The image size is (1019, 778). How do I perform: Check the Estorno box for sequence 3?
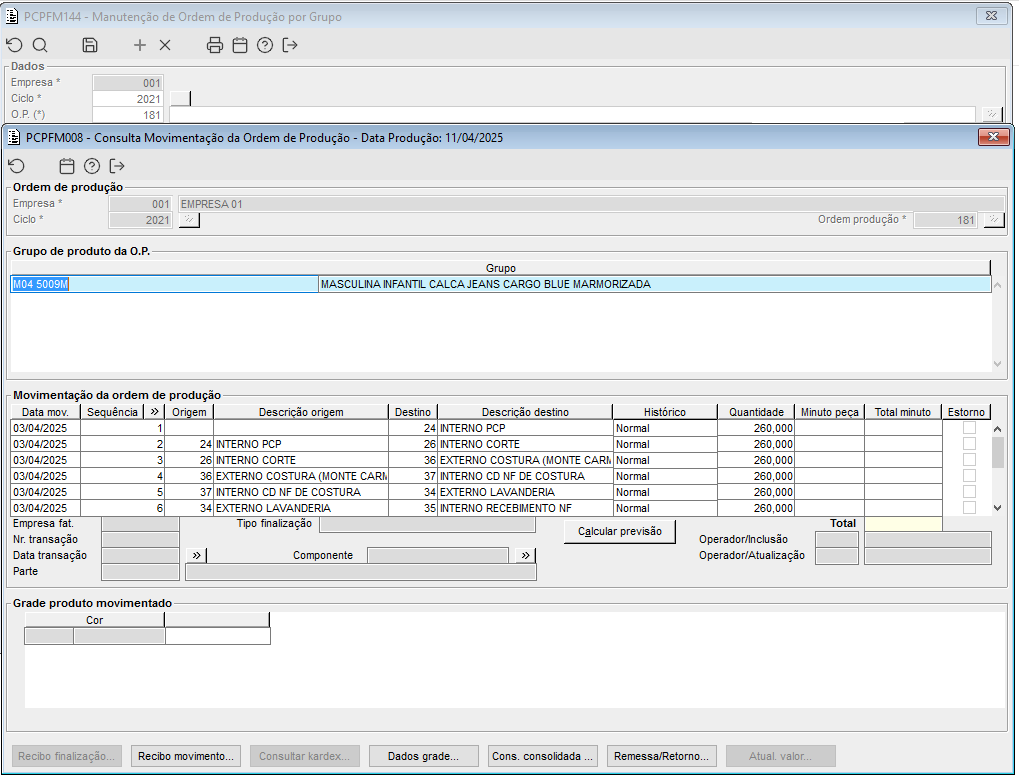969,460
